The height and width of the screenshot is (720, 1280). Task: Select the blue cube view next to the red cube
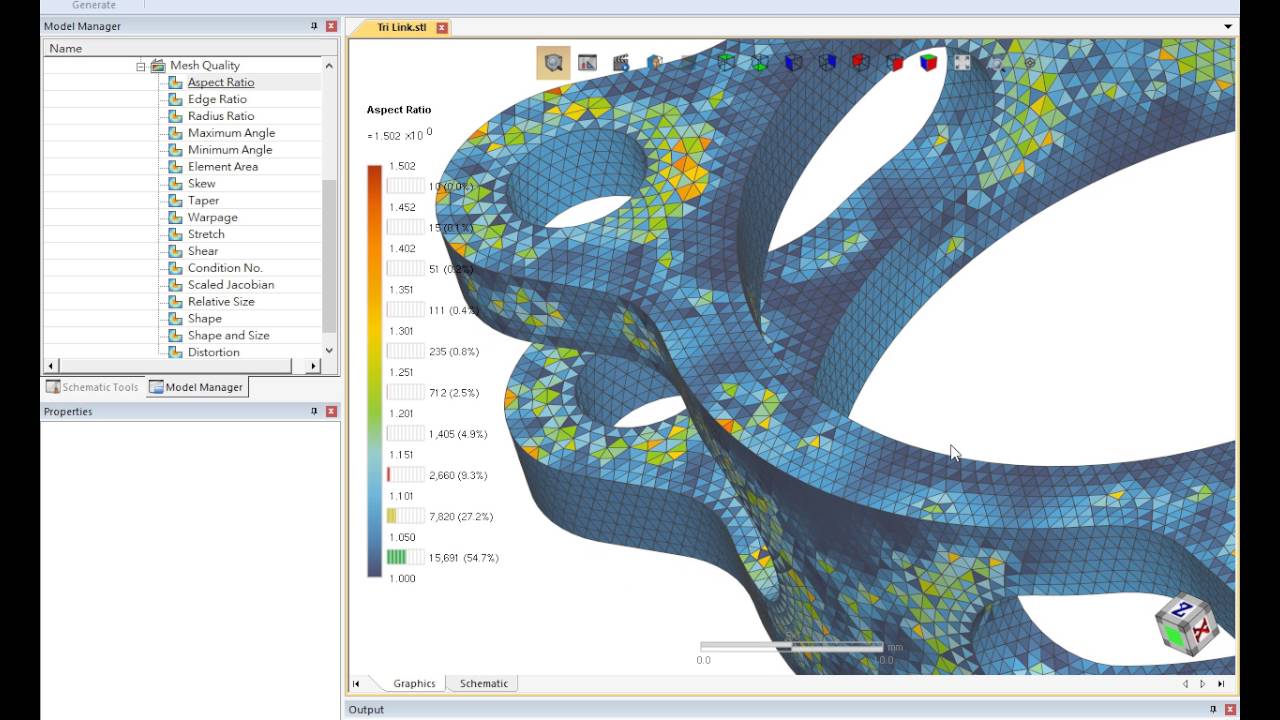827,63
